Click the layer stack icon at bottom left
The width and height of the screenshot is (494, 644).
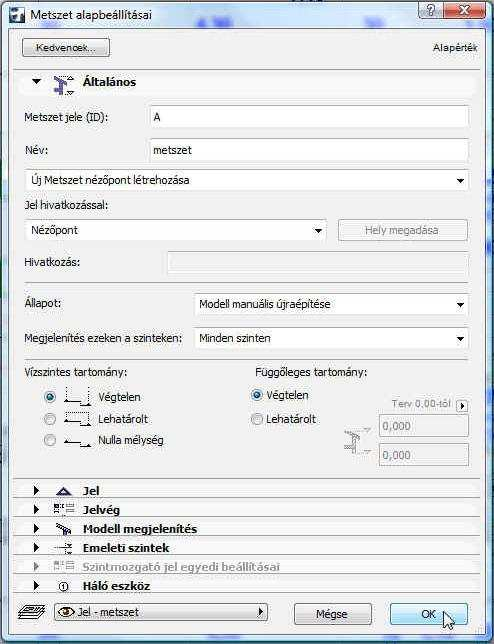point(32,612)
